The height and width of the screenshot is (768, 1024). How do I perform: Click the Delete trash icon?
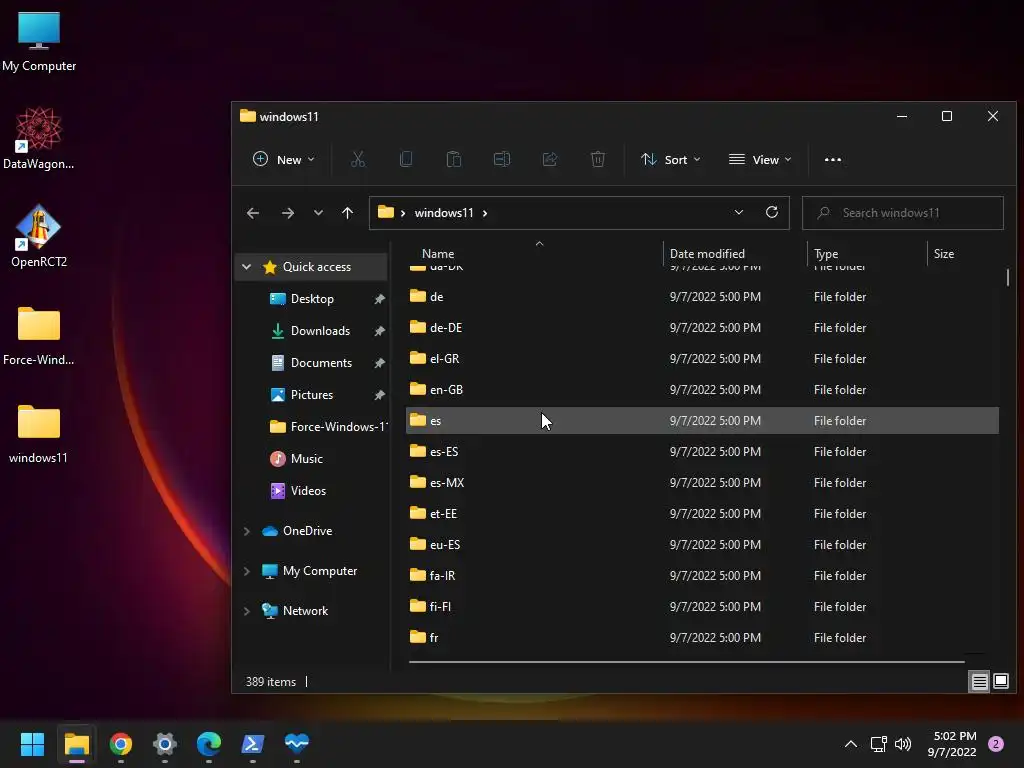[598, 159]
